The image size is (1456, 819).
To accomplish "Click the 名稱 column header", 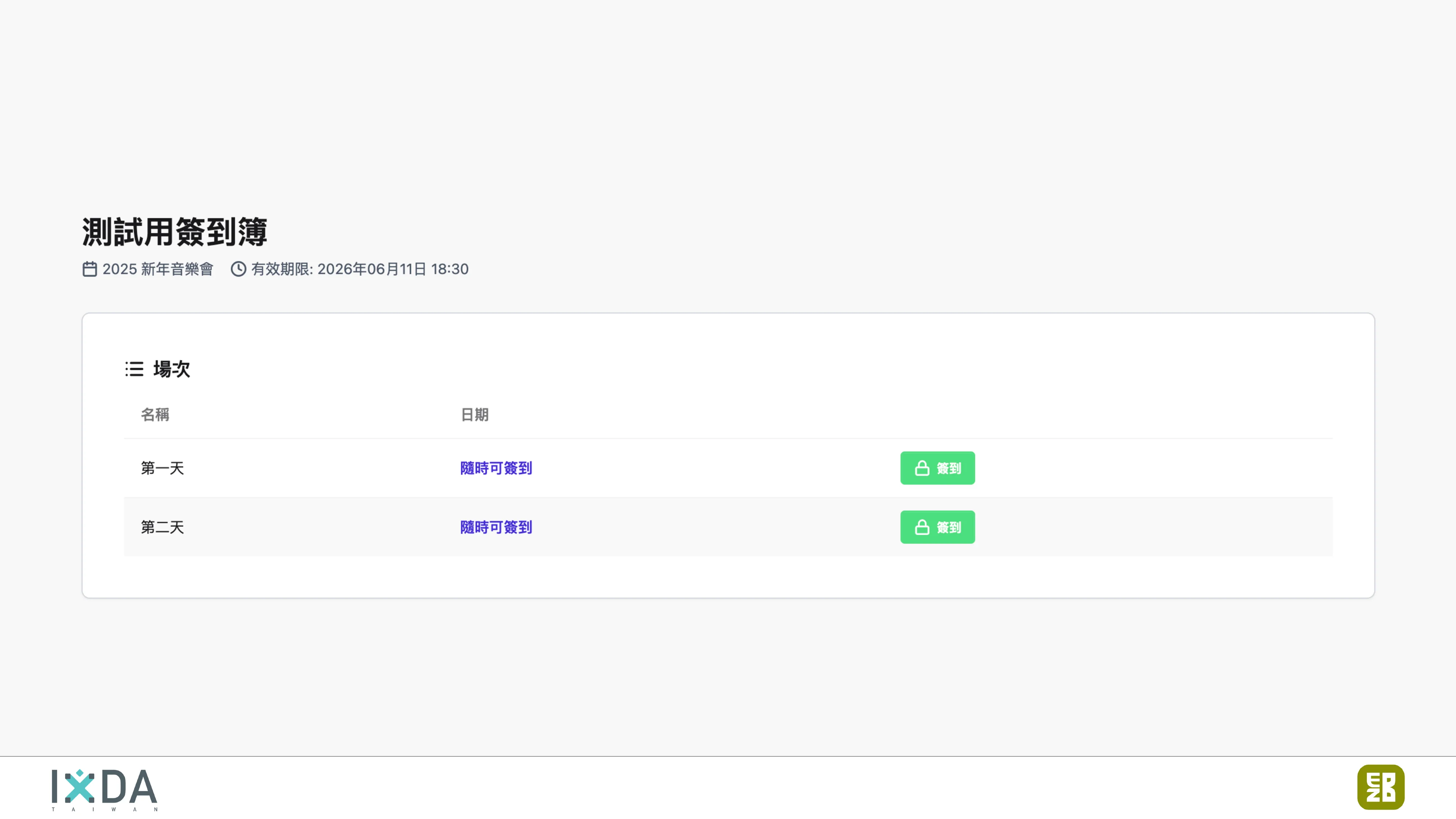I will coord(155,414).
